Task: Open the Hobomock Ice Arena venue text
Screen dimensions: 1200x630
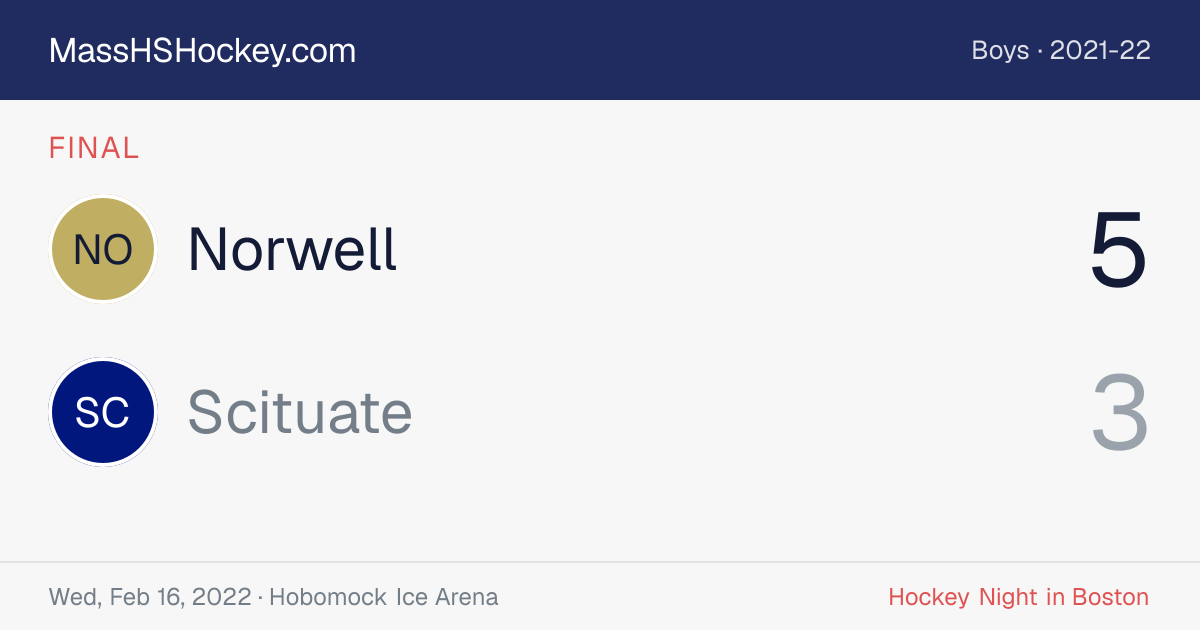Action: (x=384, y=597)
